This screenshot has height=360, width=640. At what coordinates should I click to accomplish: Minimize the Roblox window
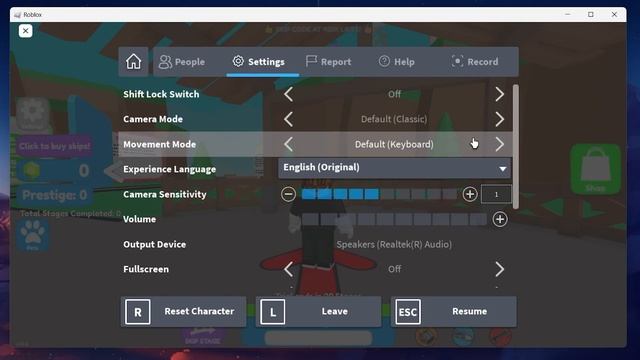(568, 14)
